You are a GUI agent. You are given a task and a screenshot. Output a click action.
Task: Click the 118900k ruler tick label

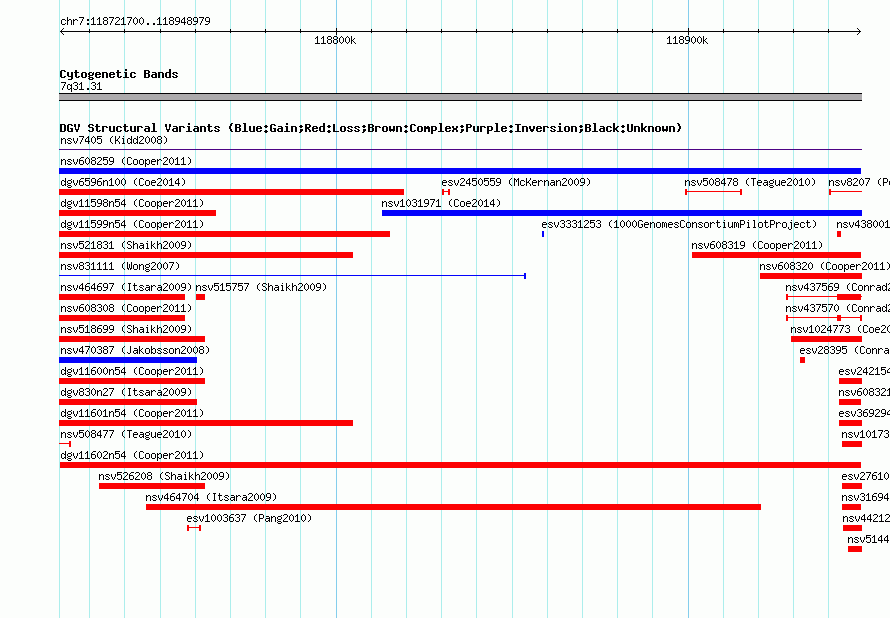coord(687,40)
